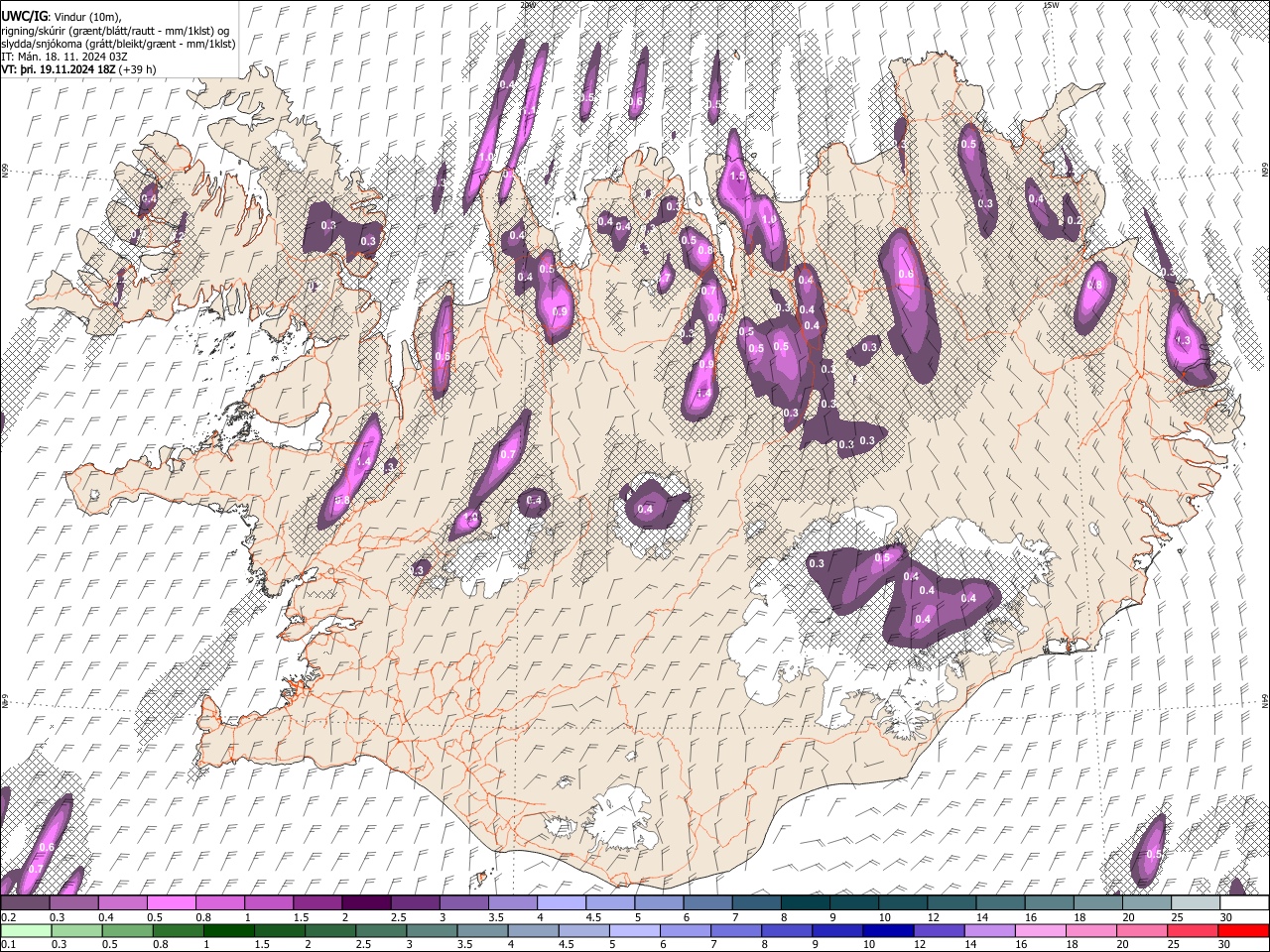Viewport: 1270px width, 952px height.
Task: Select the deep navy 10 swatch in the bottom legend row
Action: tap(887, 930)
